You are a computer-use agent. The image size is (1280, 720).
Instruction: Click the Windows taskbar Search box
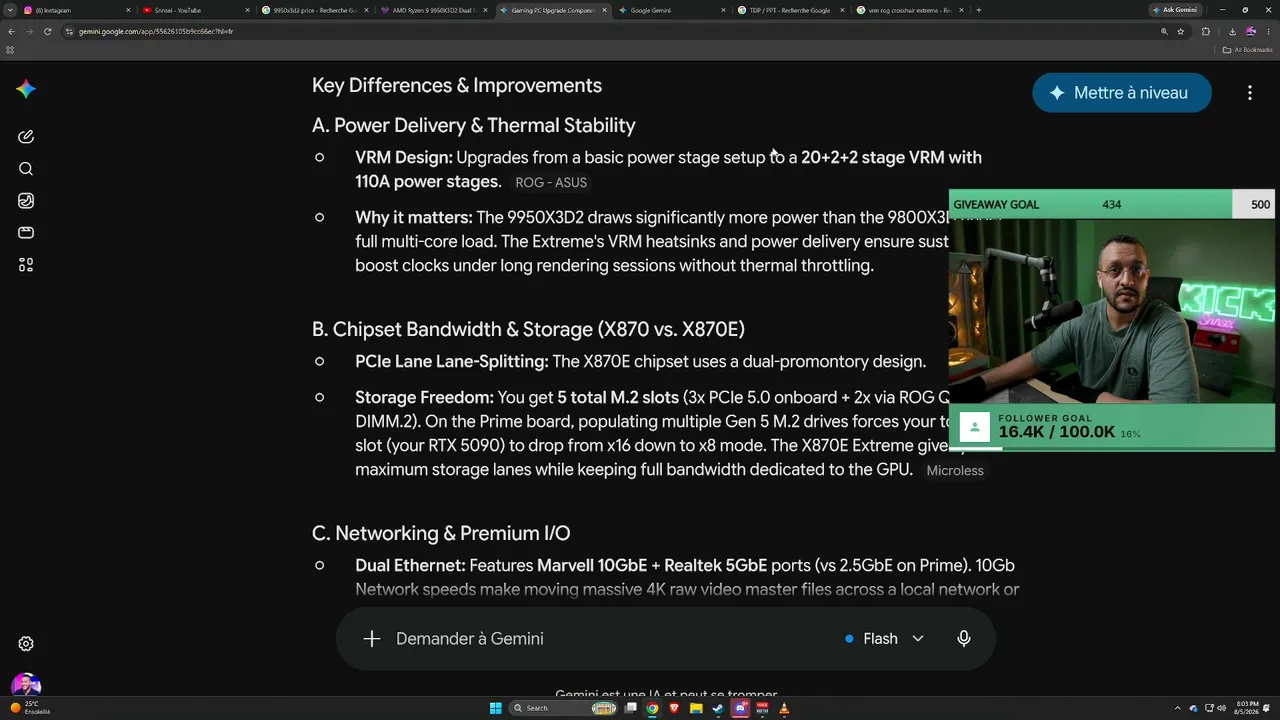pos(562,708)
